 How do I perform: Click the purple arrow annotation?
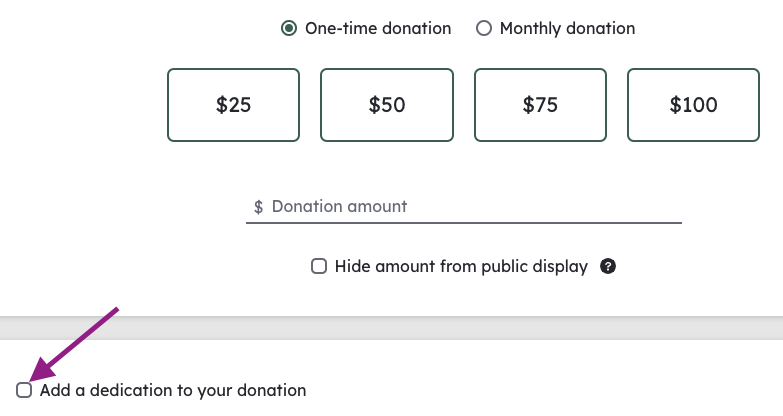coord(74,345)
